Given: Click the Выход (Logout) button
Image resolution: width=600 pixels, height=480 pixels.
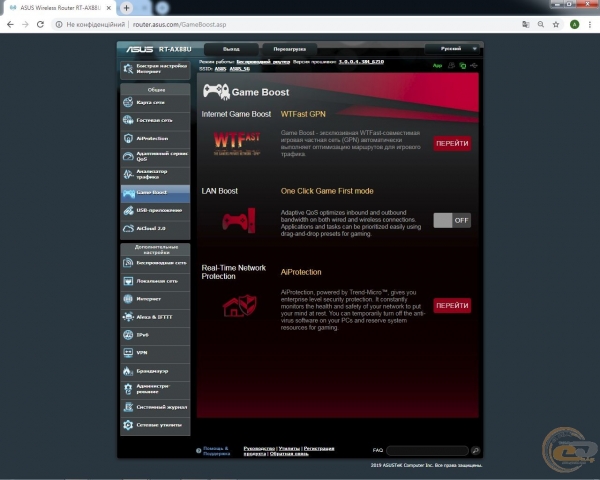Looking at the screenshot, I should click(231, 49).
